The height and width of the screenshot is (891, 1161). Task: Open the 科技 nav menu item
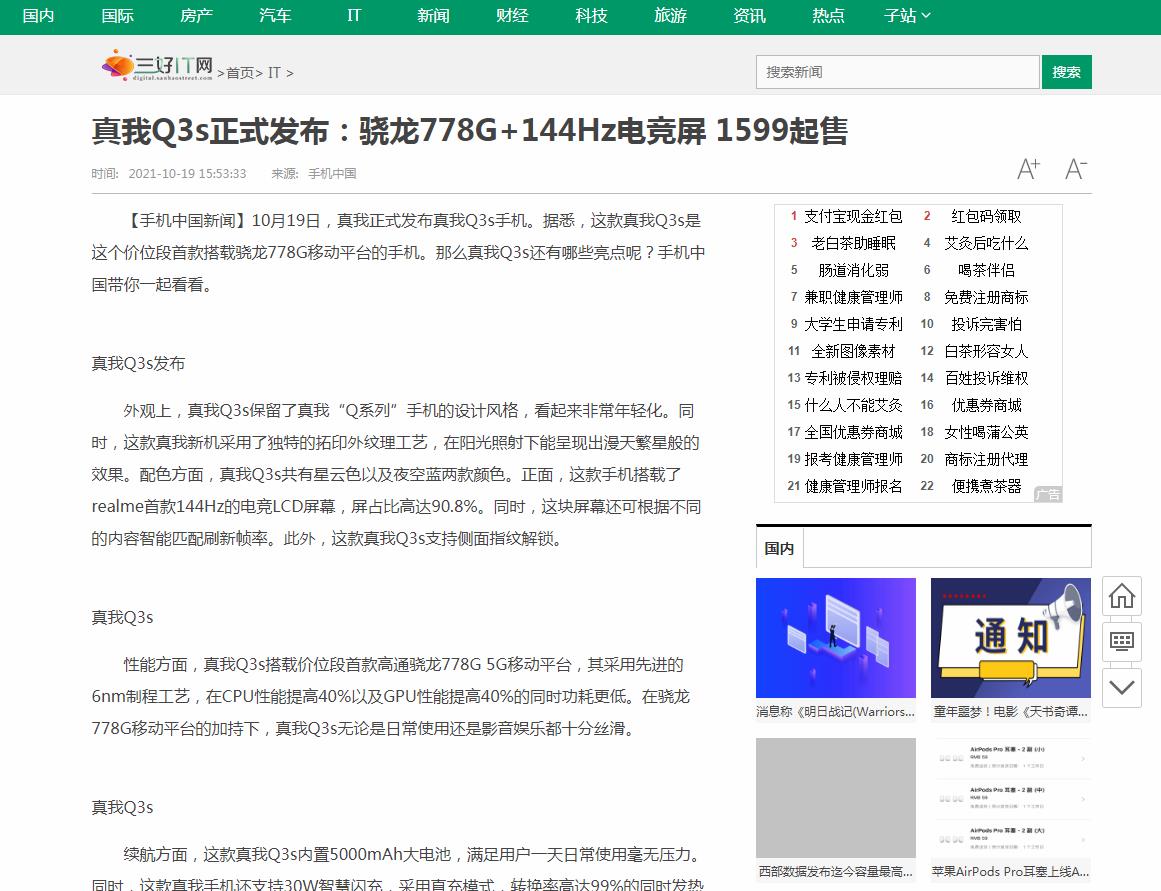point(592,16)
